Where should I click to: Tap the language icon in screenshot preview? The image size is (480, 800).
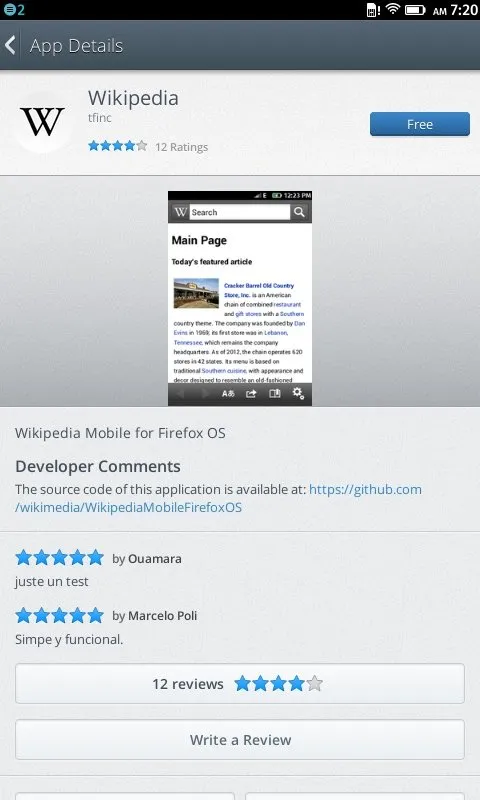tap(228, 394)
